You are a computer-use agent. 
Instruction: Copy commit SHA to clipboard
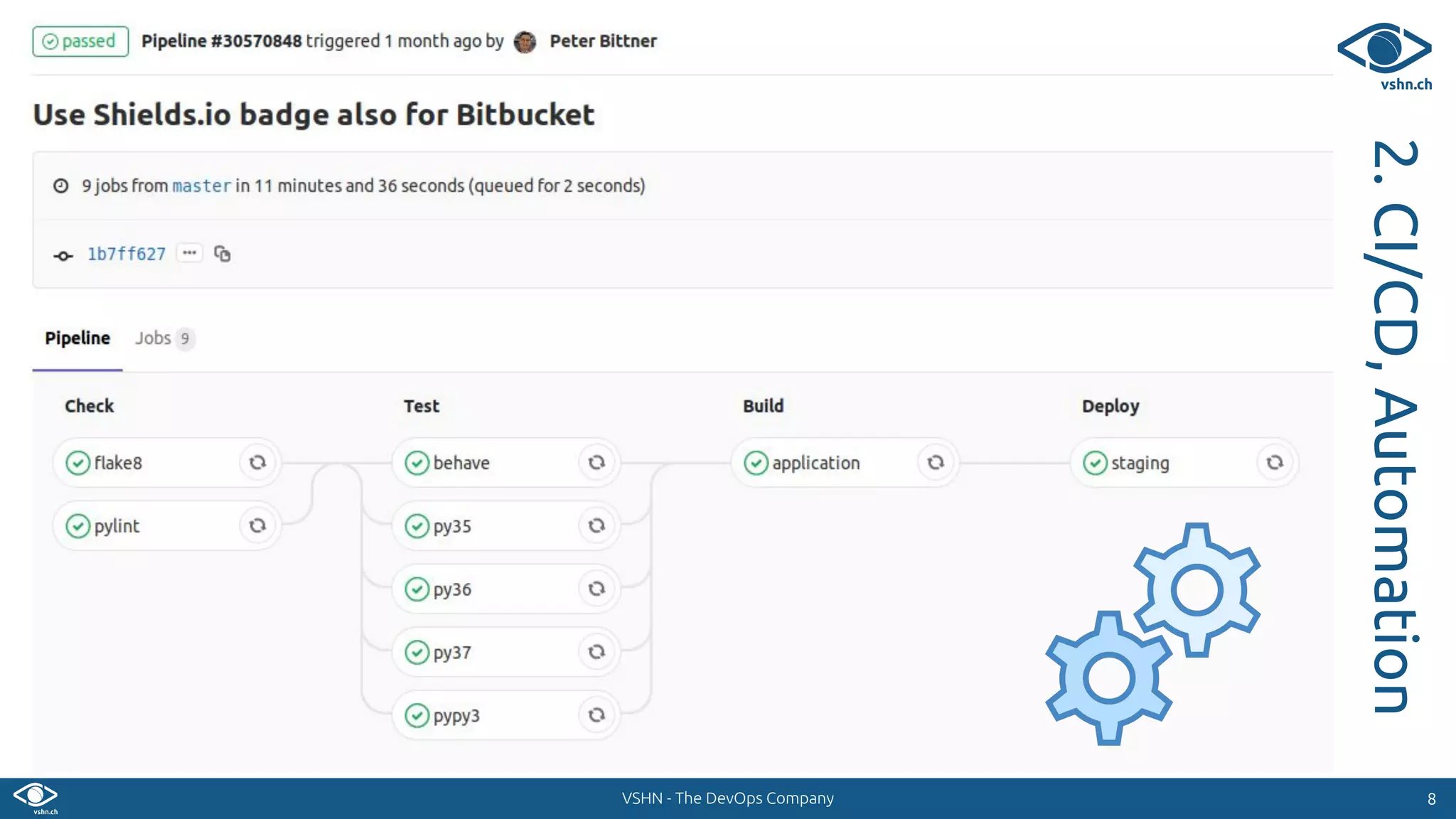(x=223, y=254)
